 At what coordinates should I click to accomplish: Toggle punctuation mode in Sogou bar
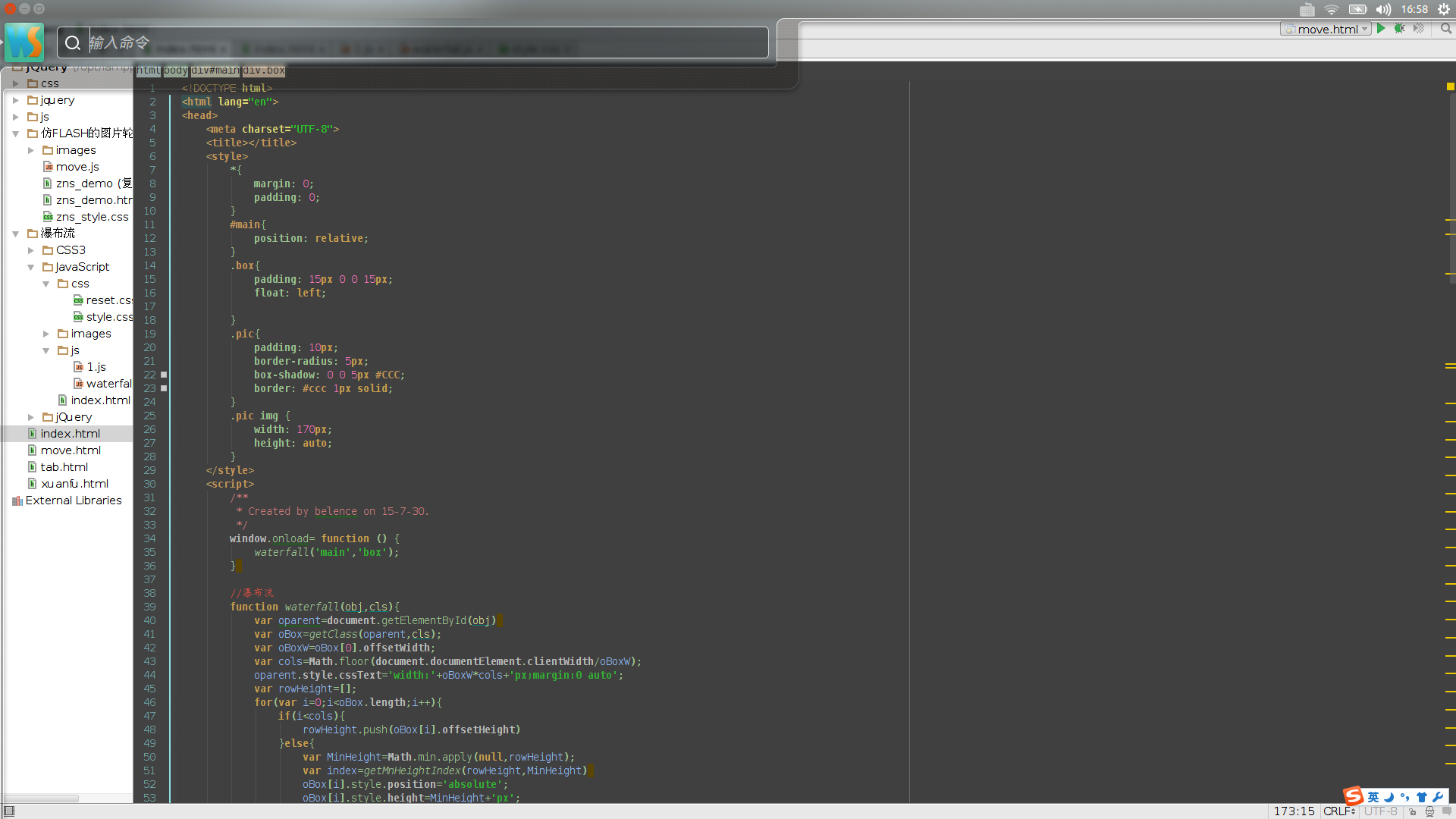click(x=1405, y=797)
